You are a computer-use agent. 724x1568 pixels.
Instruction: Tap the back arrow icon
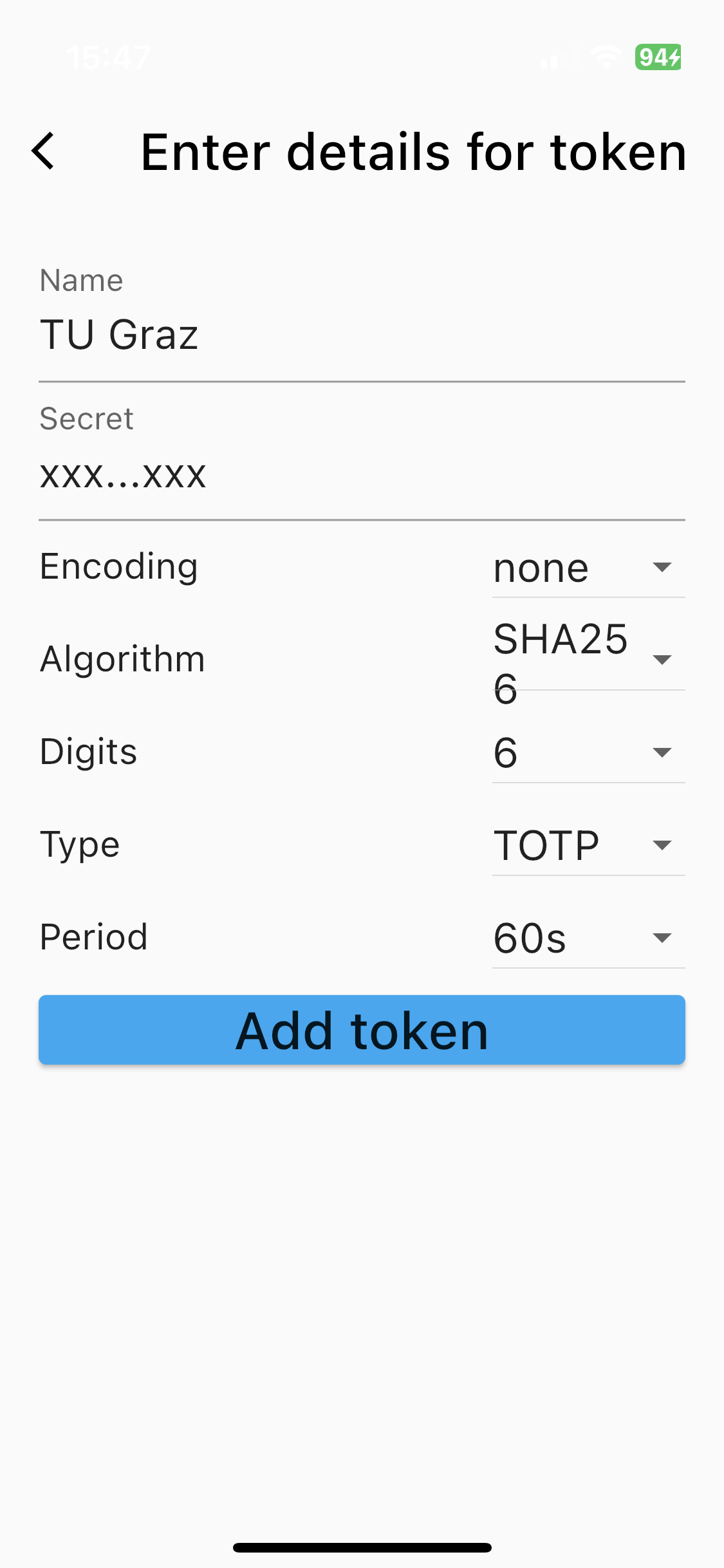(43, 151)
